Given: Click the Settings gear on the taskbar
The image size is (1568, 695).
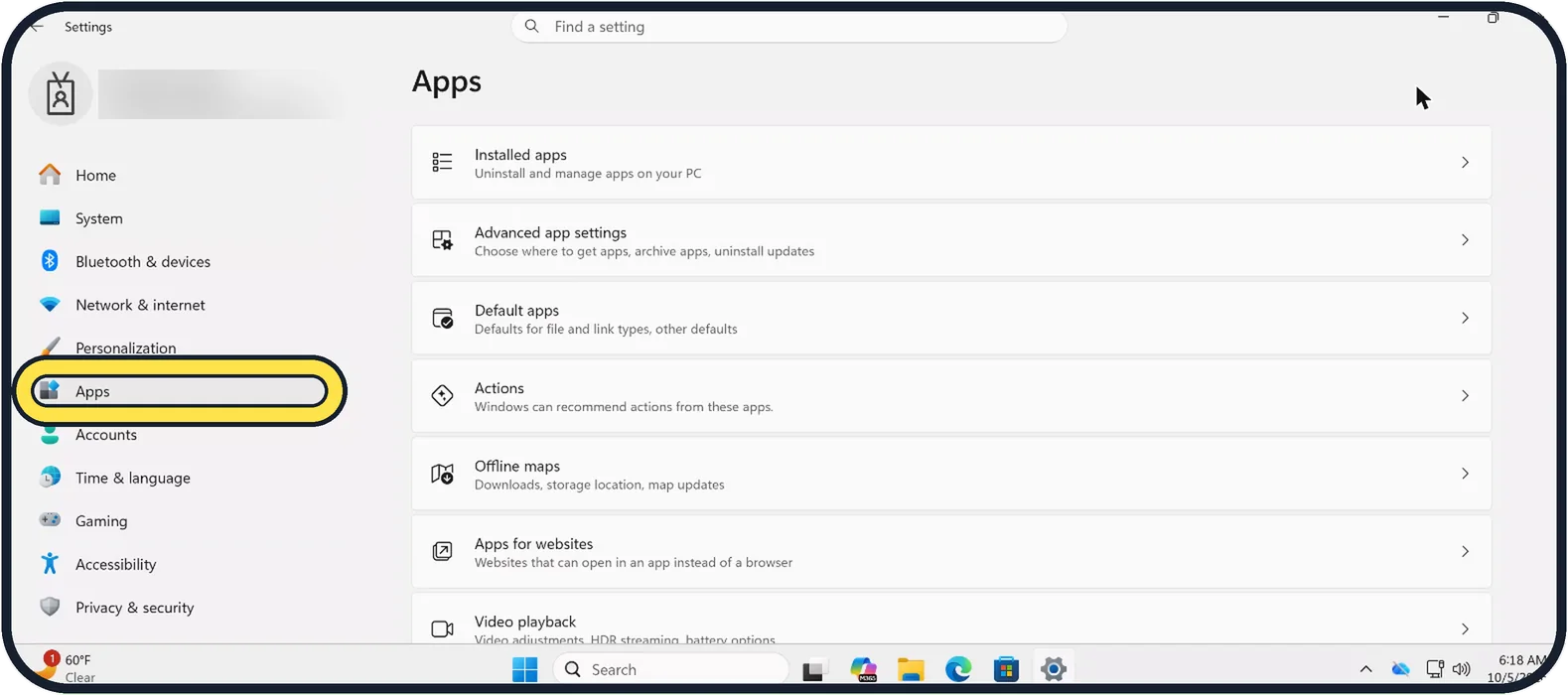Looking at the screenshot, I should pos(1054,670).
